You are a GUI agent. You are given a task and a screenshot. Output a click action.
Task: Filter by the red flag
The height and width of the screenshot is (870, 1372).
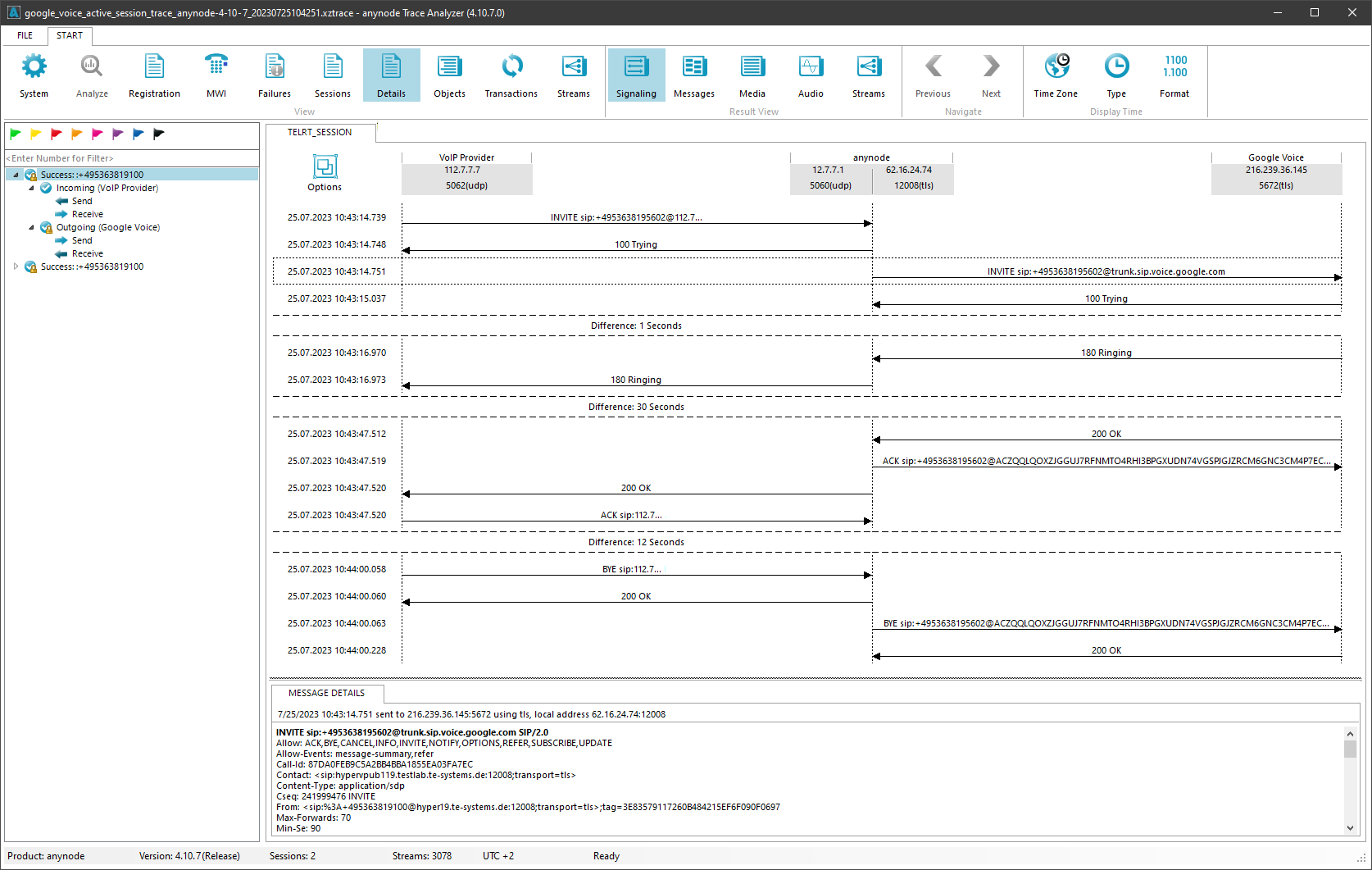(x=57, y=134)
